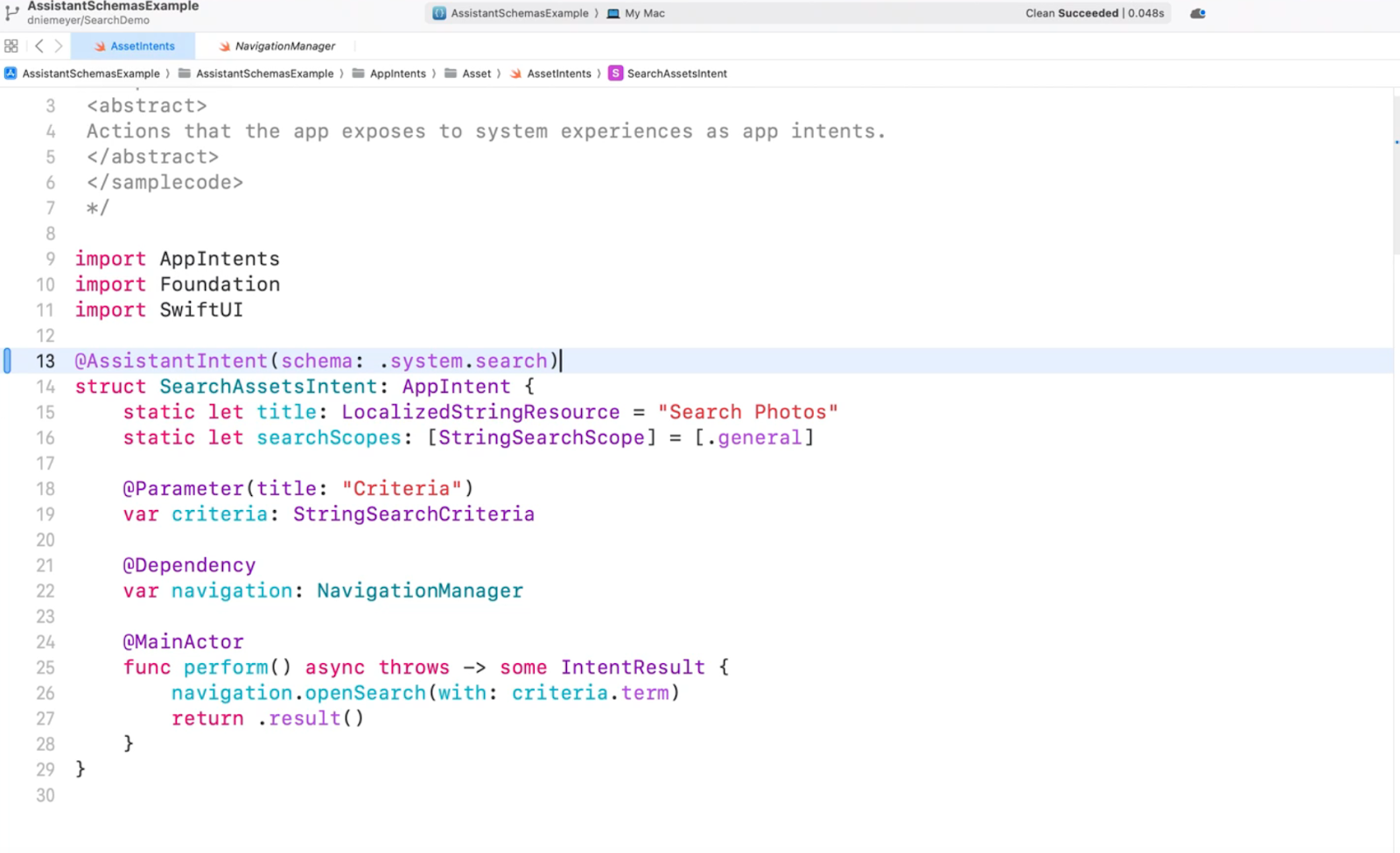Open the Asset folder breadcrumb
Viewport: 1400px width, 853px height.
click(x=468, y=73)
